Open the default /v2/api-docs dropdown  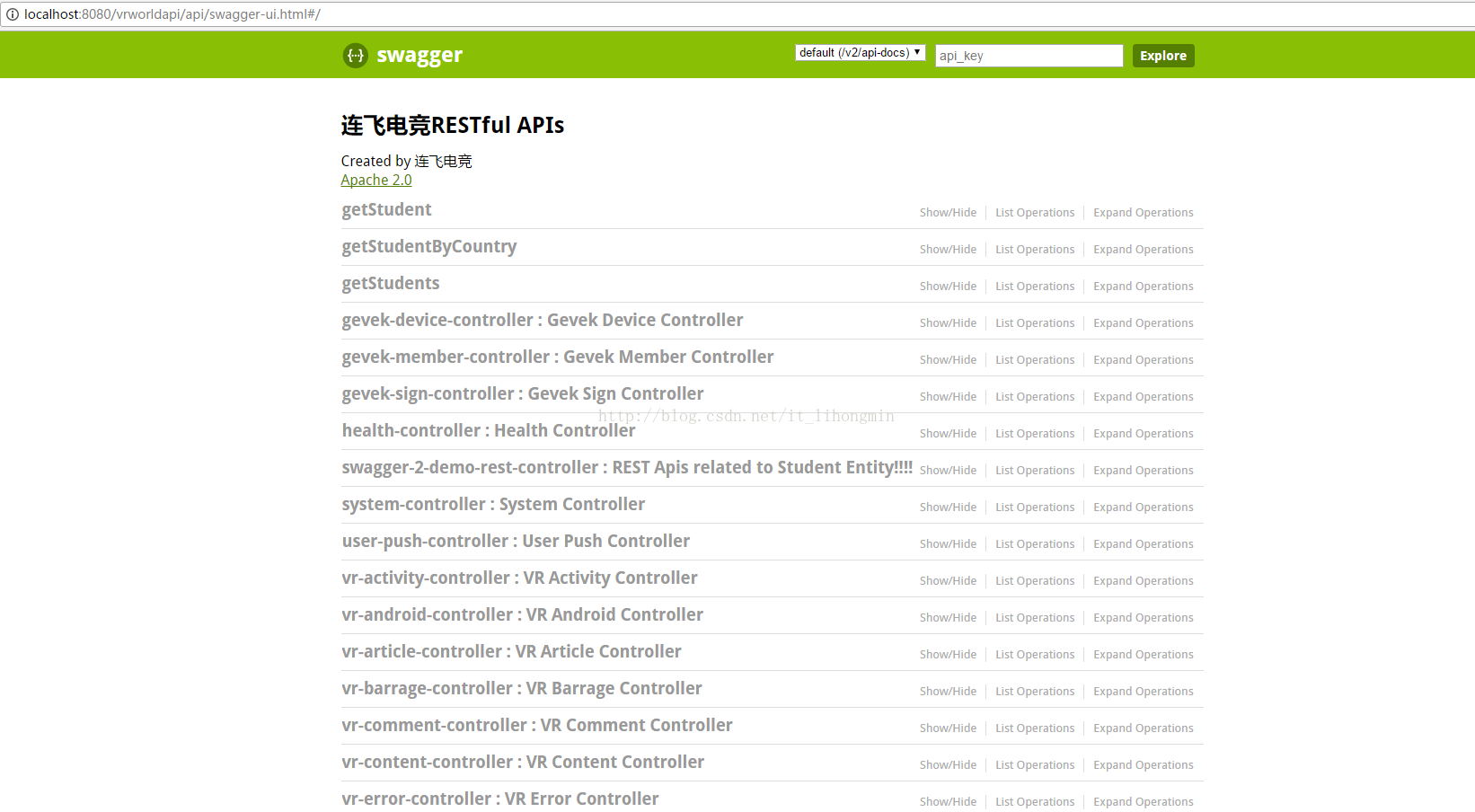click(861, 53)
